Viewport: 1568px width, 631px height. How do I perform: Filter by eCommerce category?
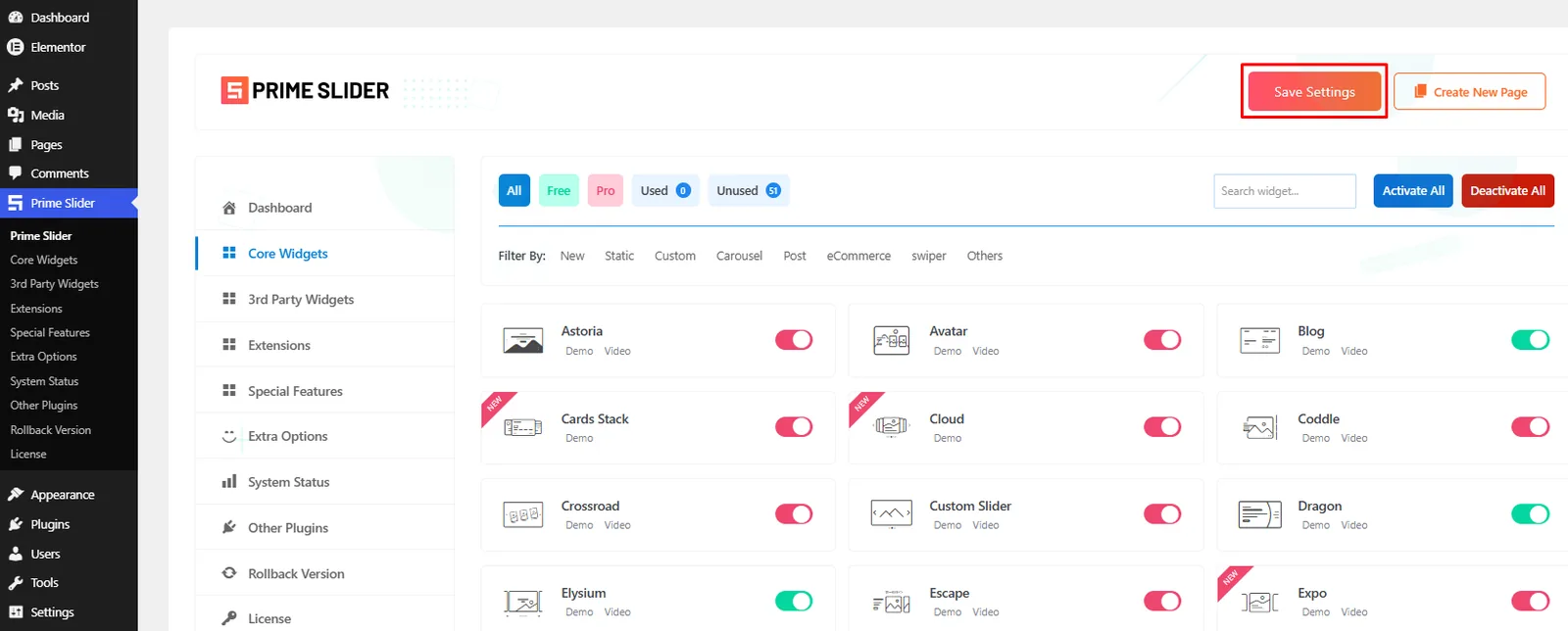click(858, 256)
